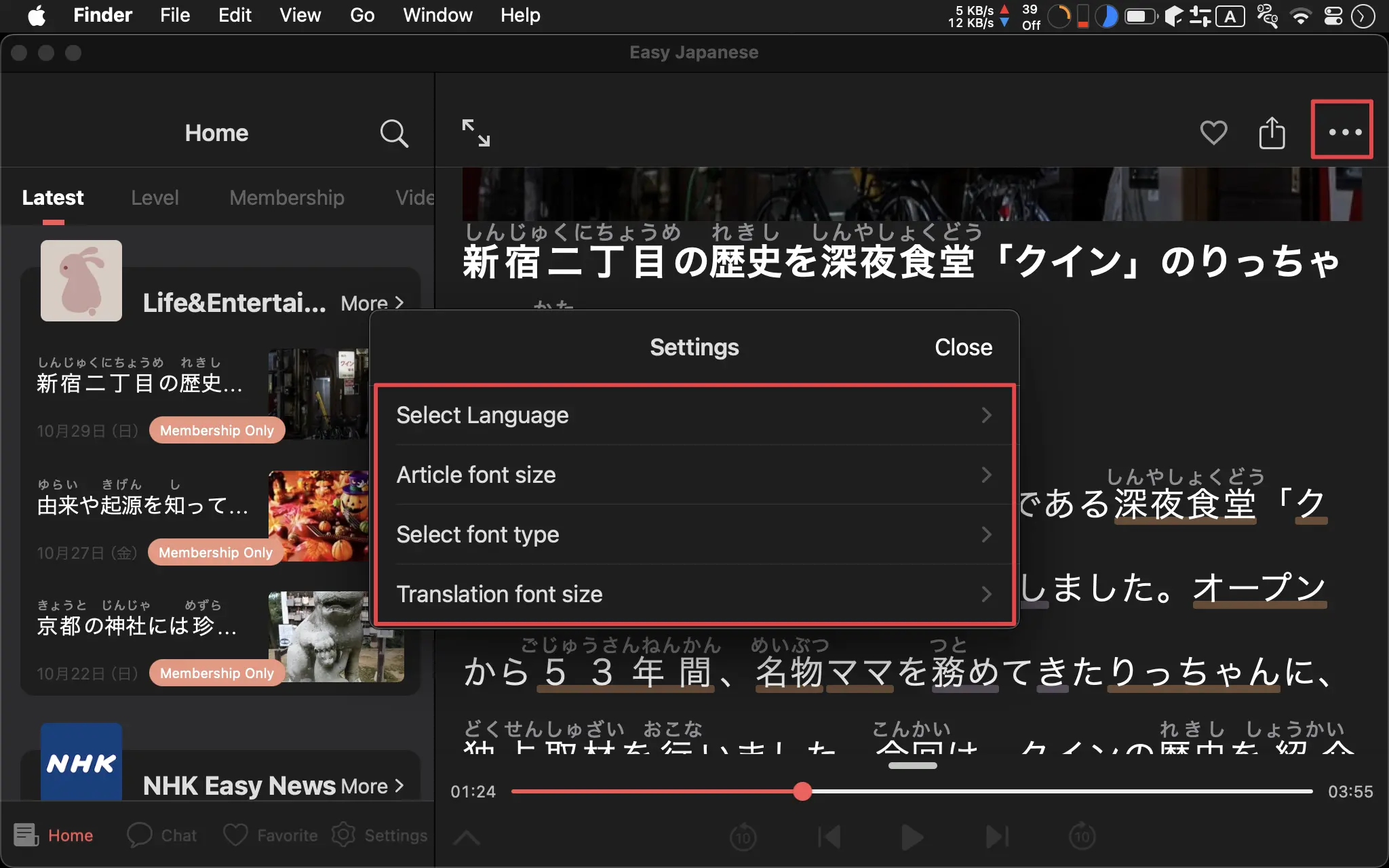Open the Apple menu
Image resolution: width=1389 pixels, height=868 pixels.
tap(37, 16)
